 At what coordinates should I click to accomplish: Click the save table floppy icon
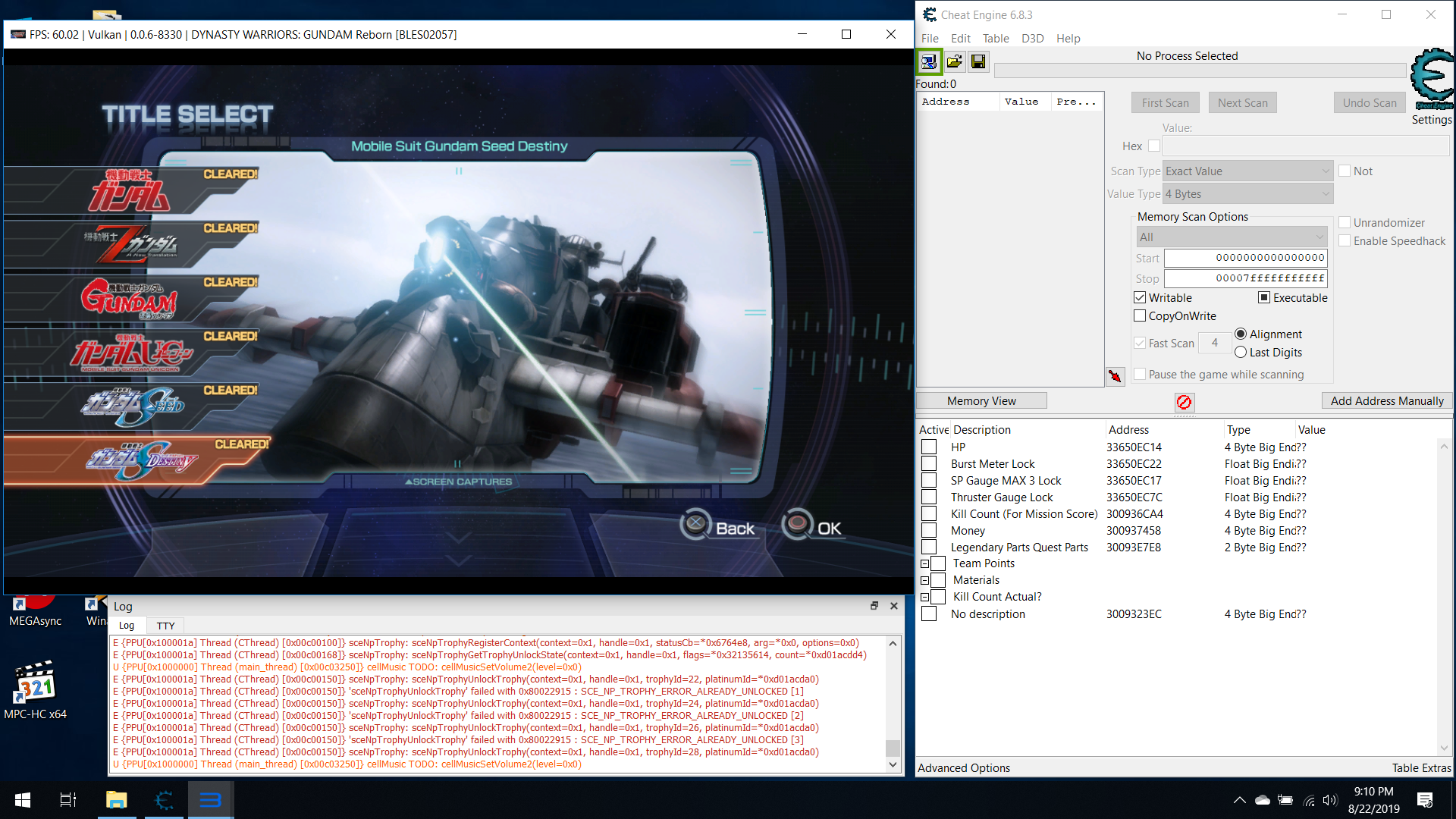coord(978,61)
